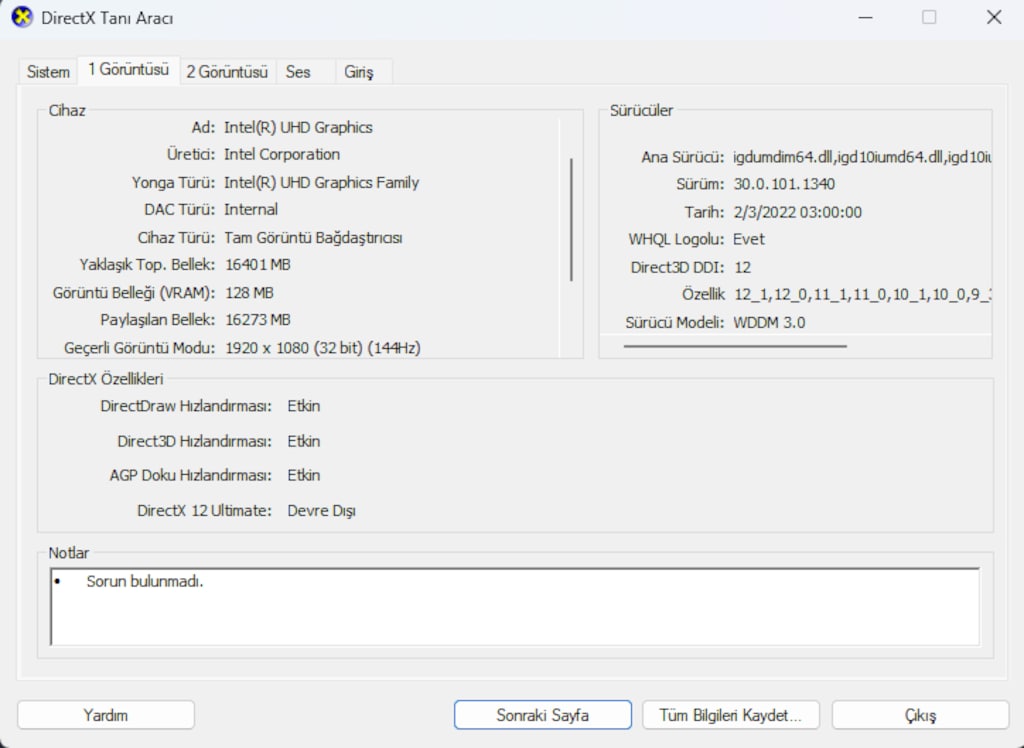Select the device name Intel(R) UHD Graphics
Viewport: 1024px width, 748px height.
(x=298, y=127)
